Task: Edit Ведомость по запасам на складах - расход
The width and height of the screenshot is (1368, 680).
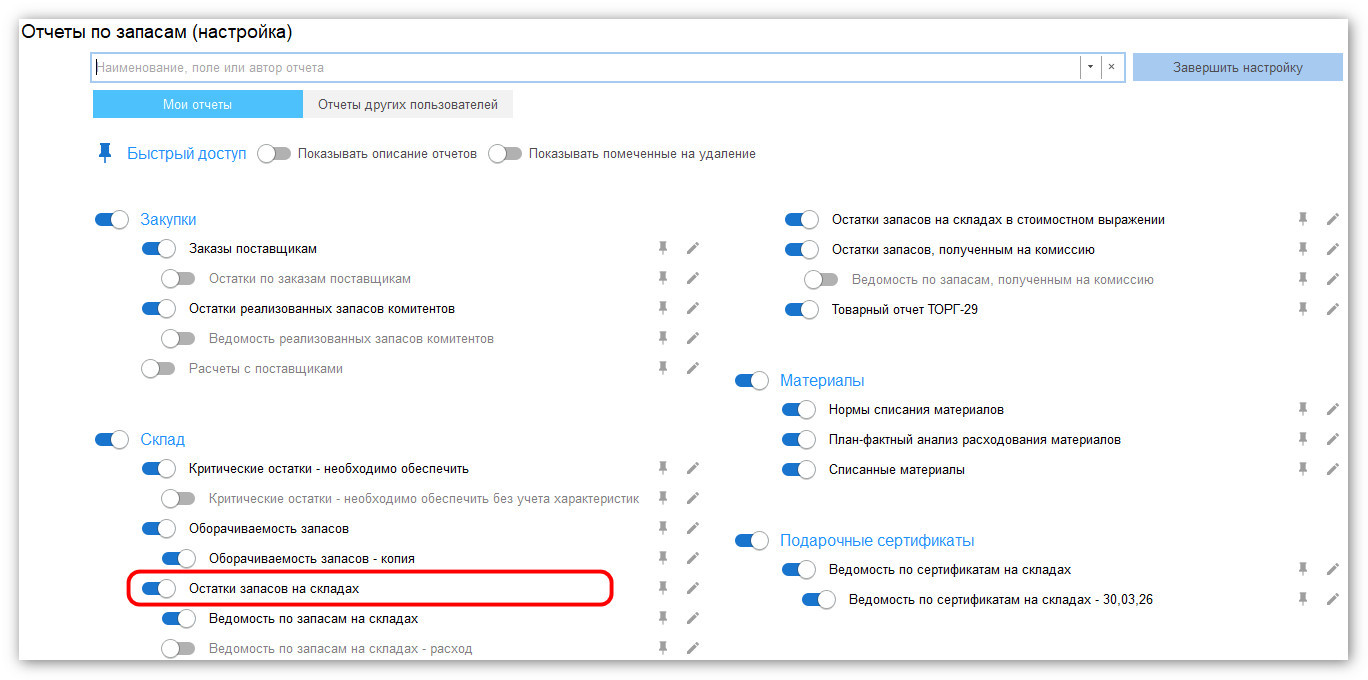Action: 692,648
